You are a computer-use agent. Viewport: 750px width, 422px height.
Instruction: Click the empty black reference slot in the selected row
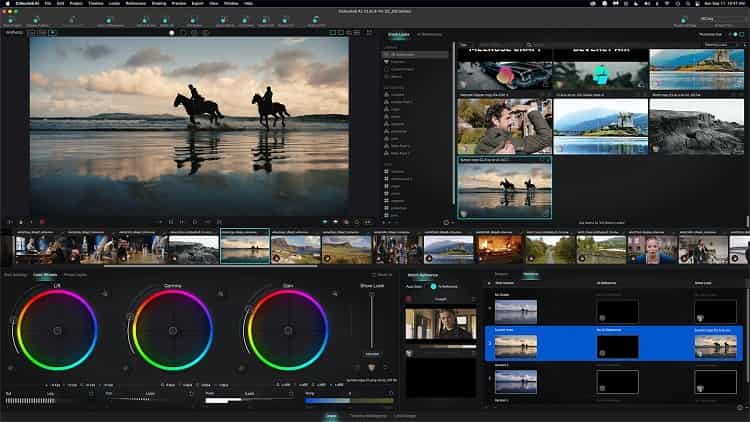pyautogui.click(x=618, y=347)
